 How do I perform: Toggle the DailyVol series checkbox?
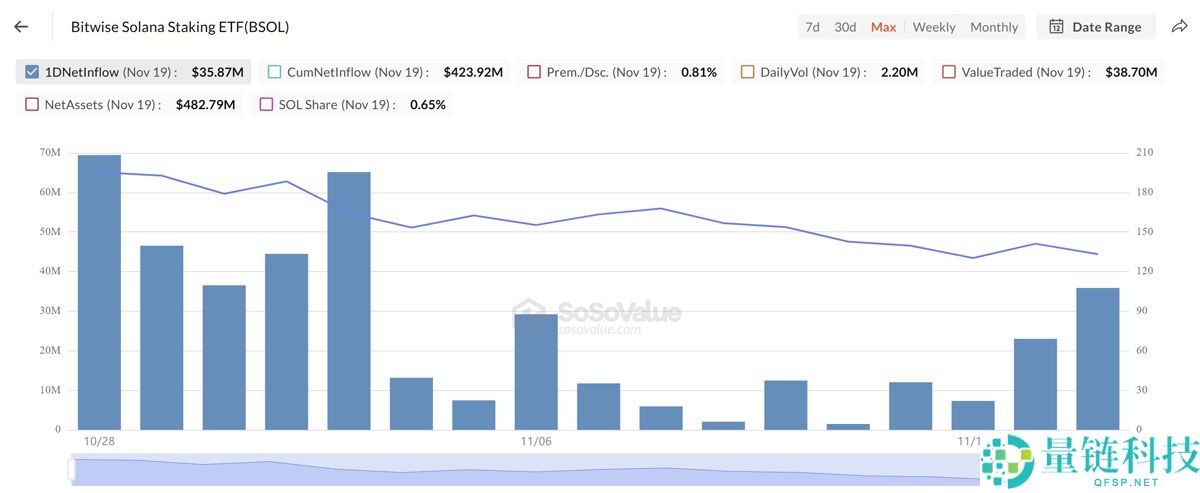coord(748,72)
